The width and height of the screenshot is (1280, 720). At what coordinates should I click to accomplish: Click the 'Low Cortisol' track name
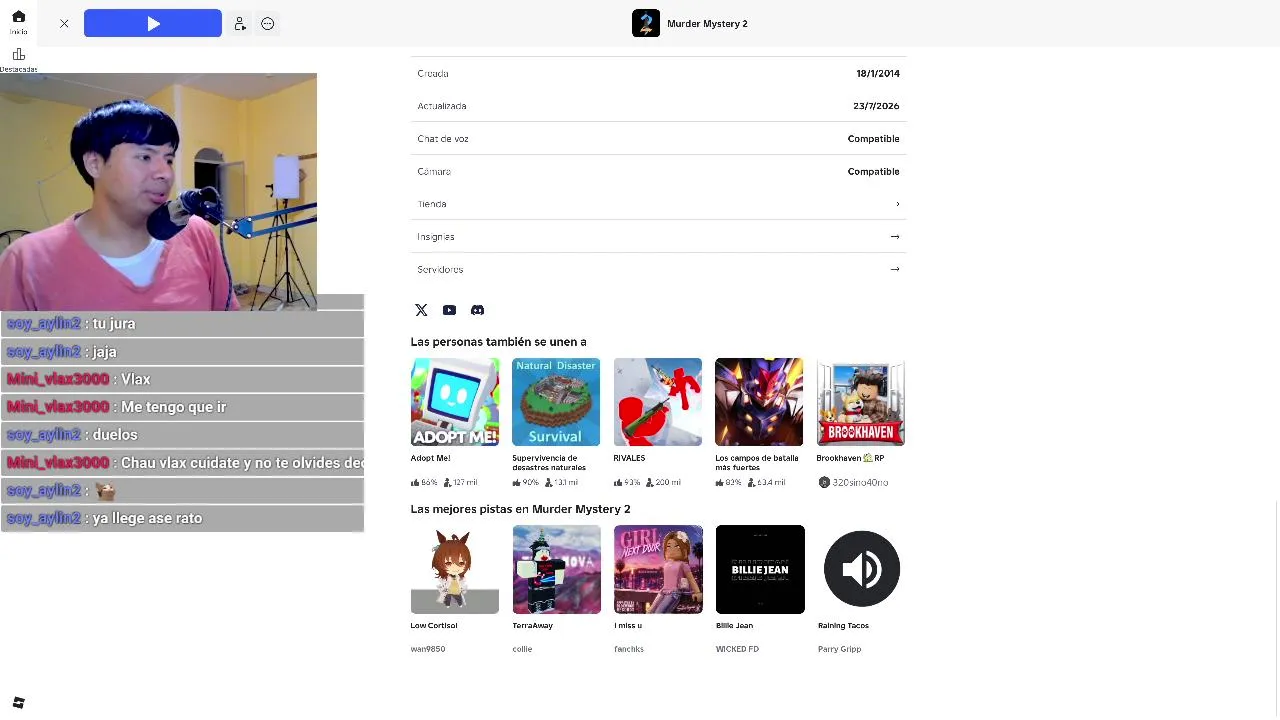point(434,625)
